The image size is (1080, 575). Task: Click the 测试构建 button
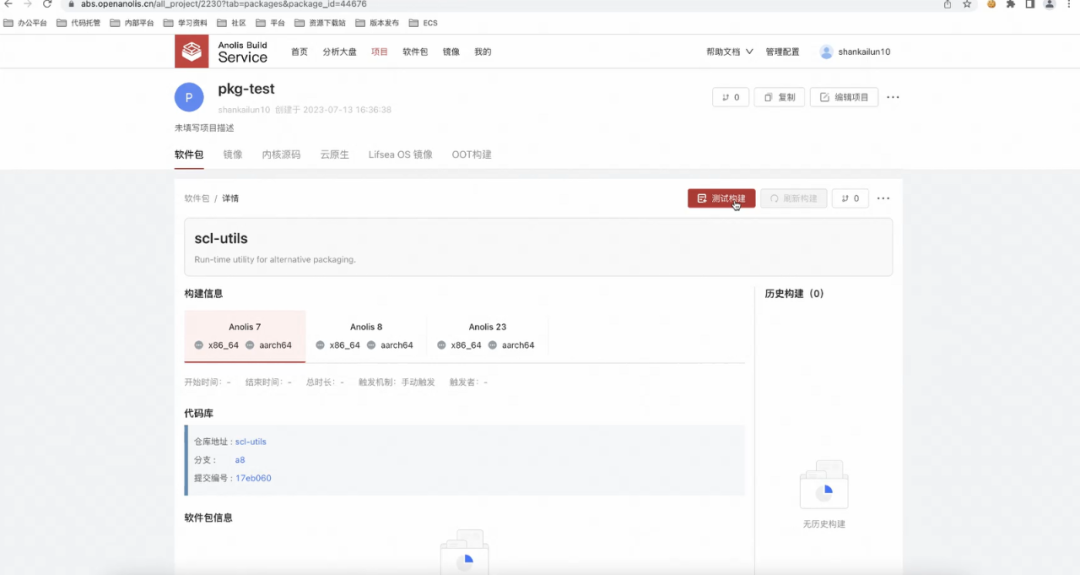point(721,198)
